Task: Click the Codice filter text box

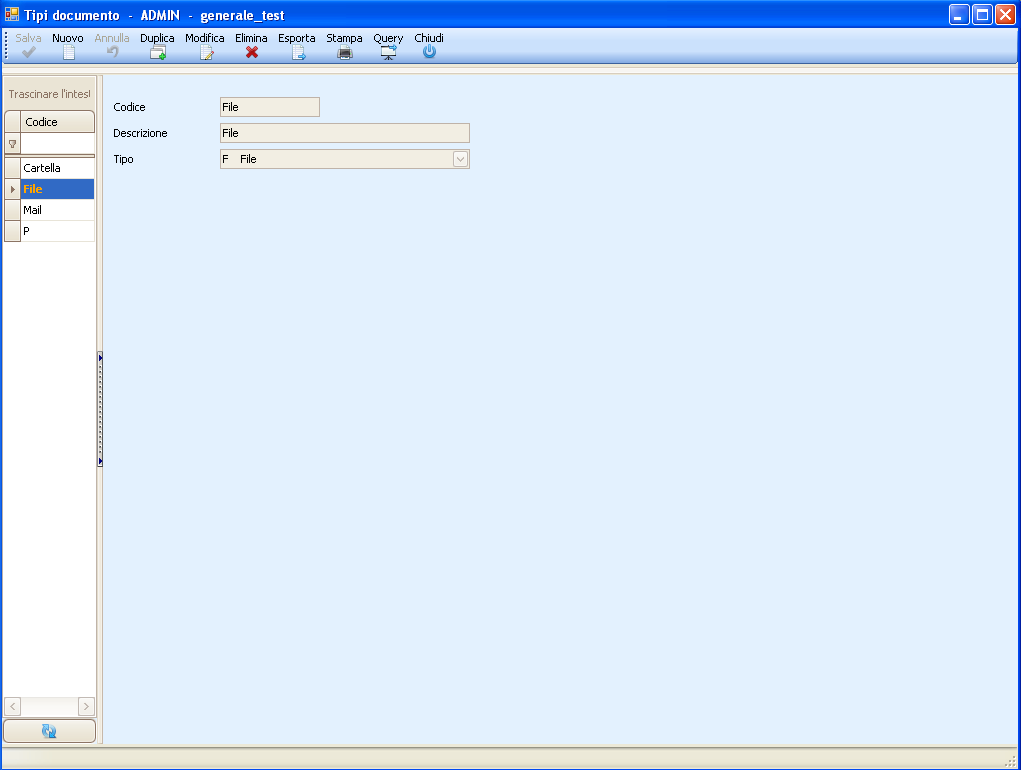Action: coord(57,144)
